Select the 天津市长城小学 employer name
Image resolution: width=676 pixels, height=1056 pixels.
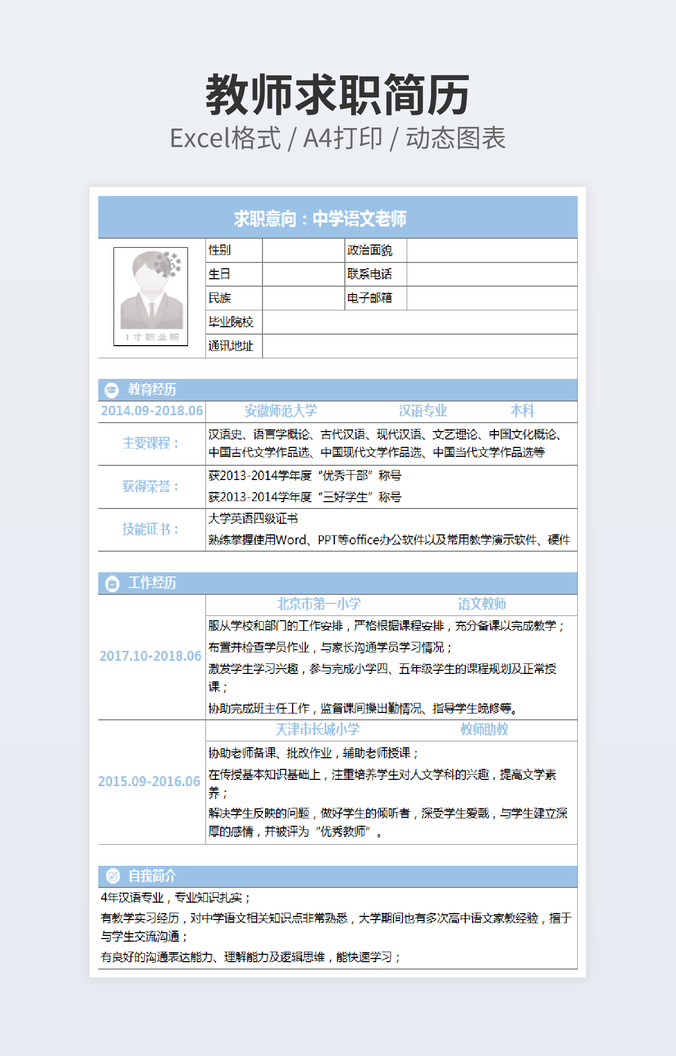click(317, 729)
